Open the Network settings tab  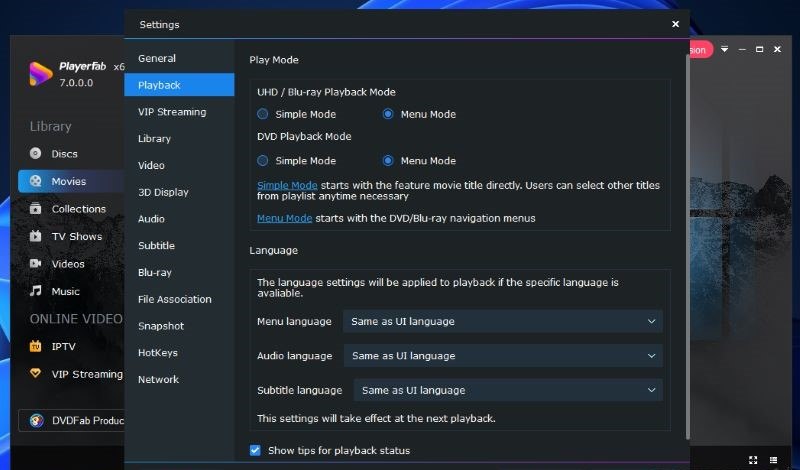[x=179, y=379]
